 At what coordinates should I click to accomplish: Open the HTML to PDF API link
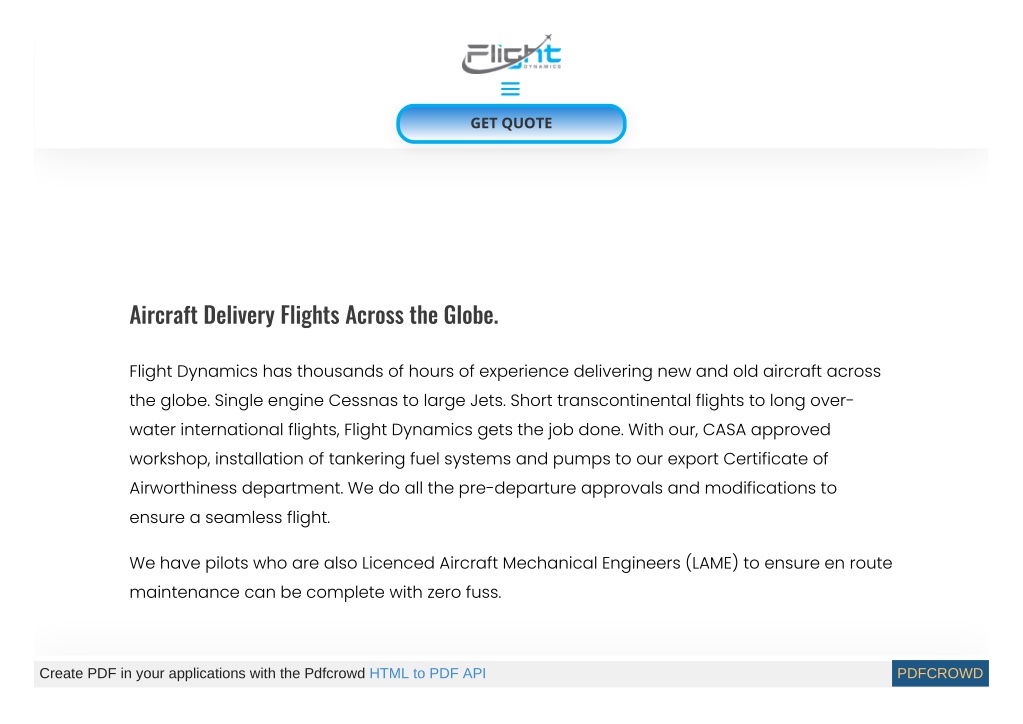tap(427, 673)
